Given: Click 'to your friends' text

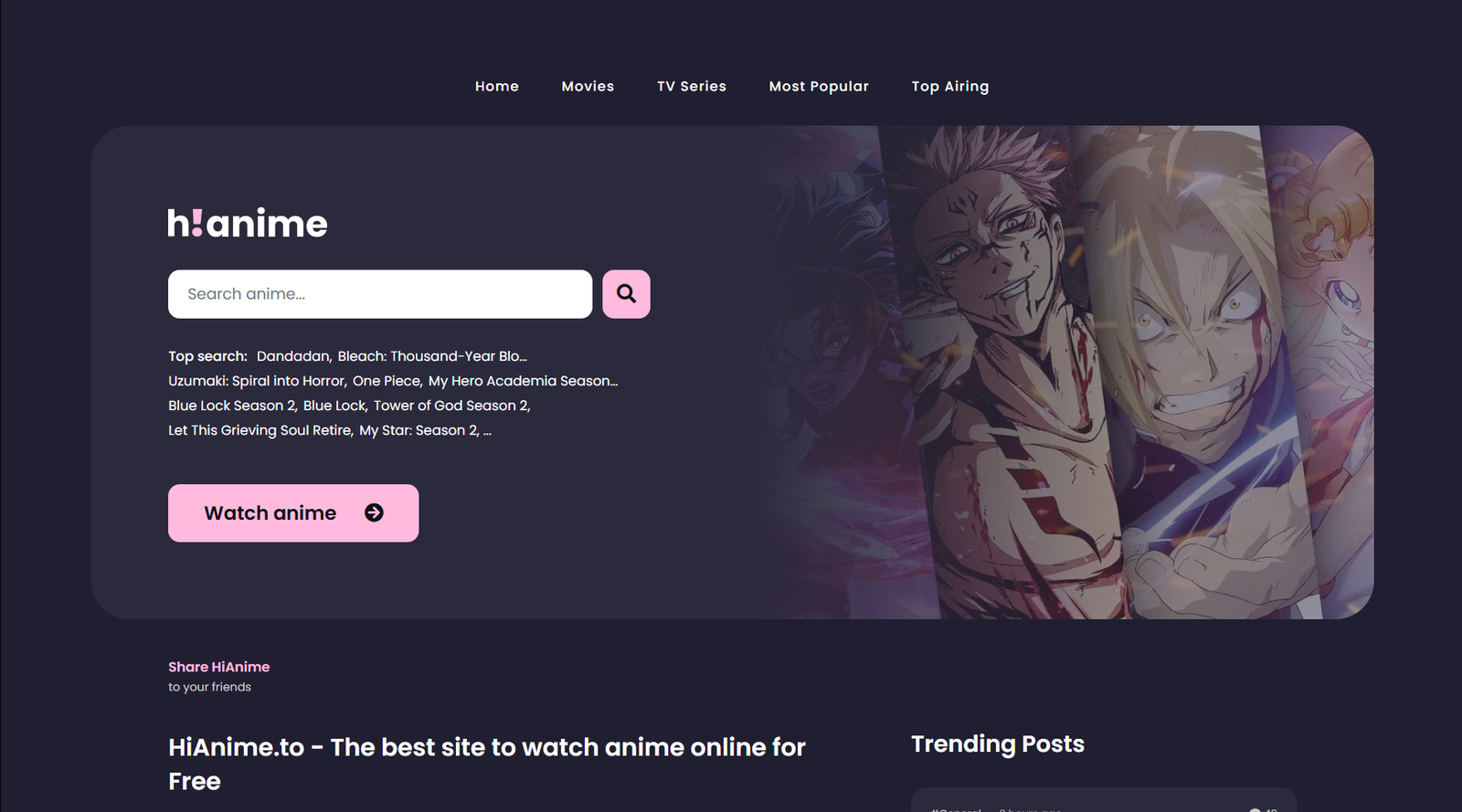Looking at the screenshot, I should click(209, 687).
